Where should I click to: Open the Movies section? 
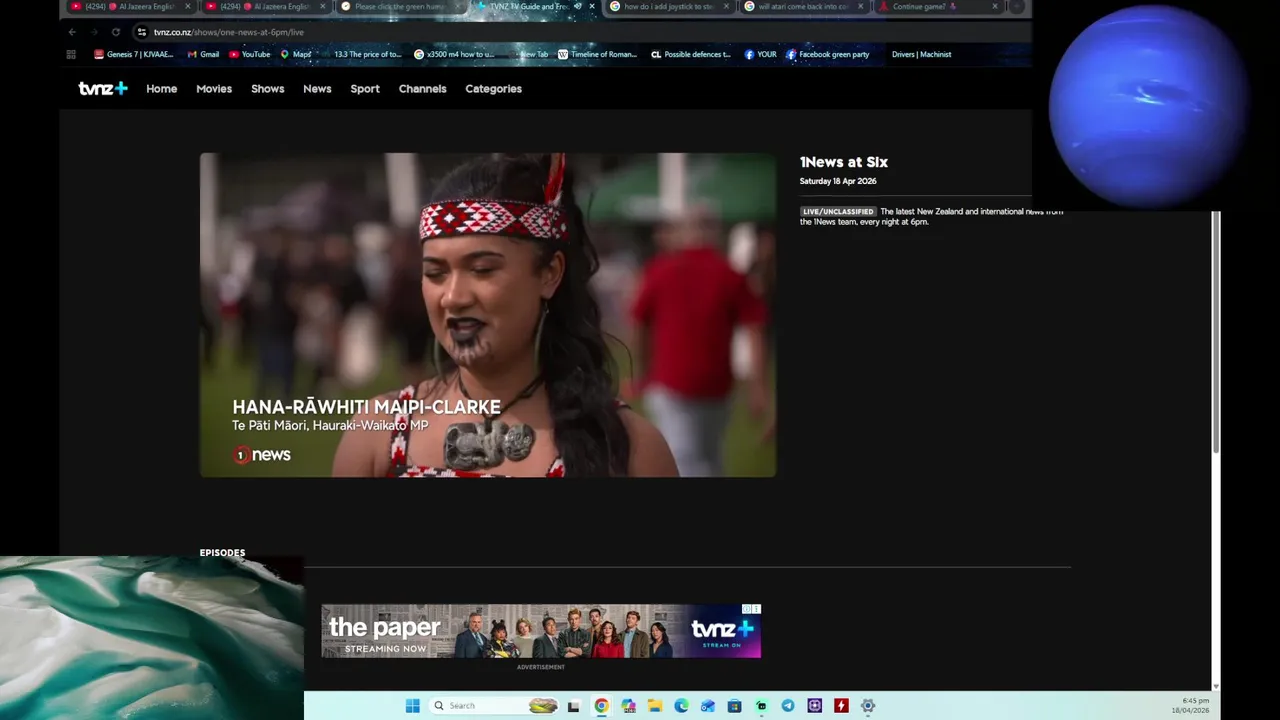[214, 89]
